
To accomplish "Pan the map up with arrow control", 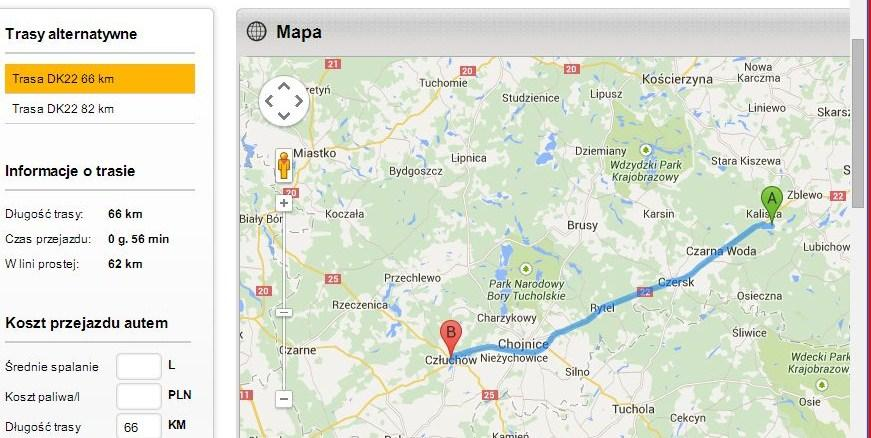I will pos(284,87).
